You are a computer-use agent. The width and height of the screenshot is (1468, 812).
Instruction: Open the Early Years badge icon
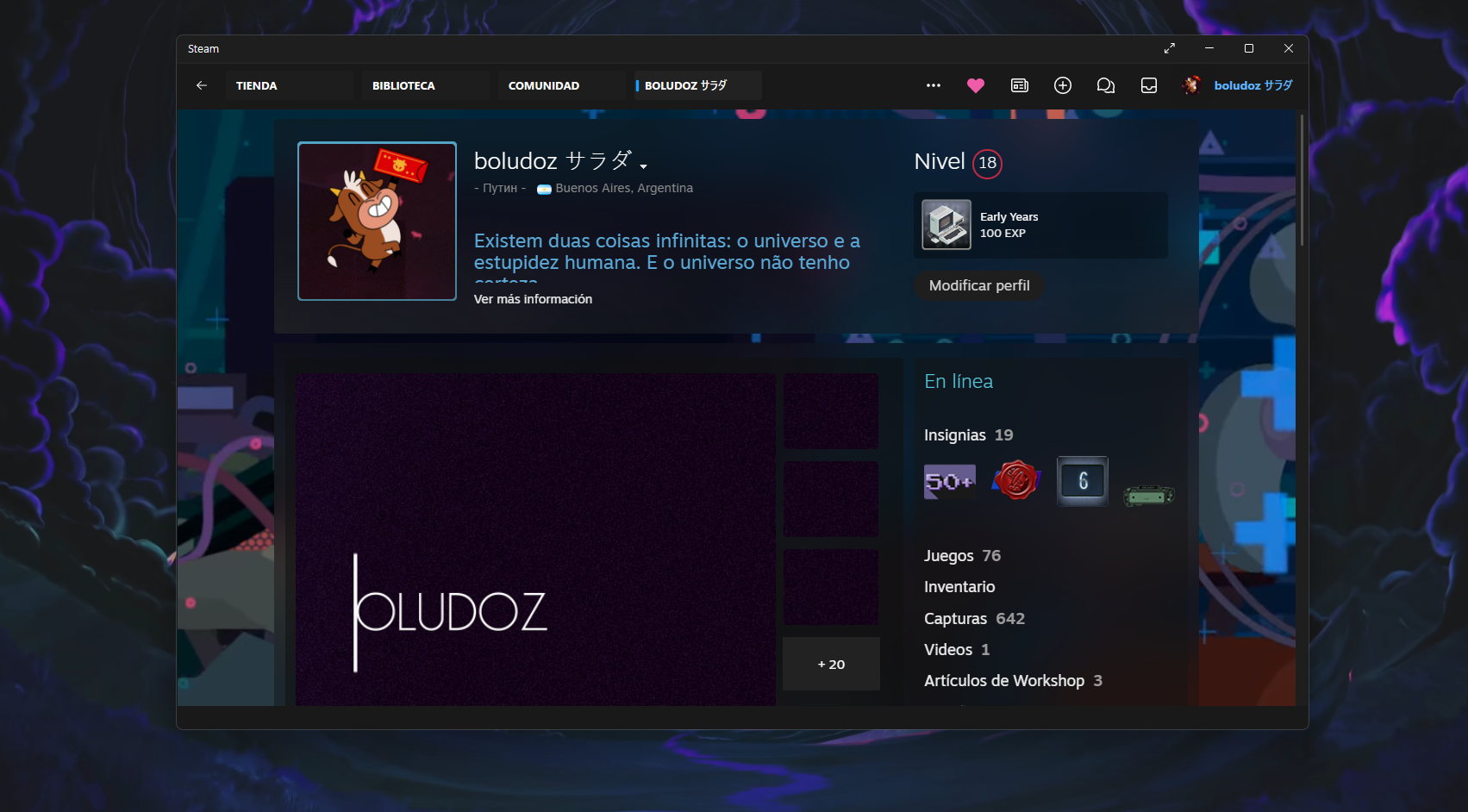(946, 225)
